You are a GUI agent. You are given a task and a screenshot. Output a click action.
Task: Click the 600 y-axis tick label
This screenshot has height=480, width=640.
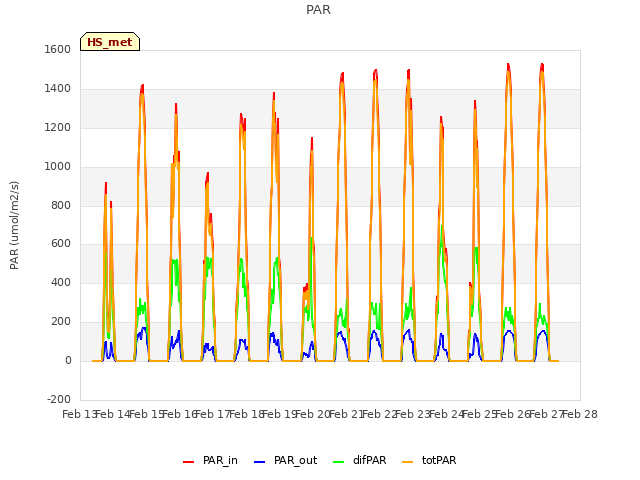coord(61,244)
